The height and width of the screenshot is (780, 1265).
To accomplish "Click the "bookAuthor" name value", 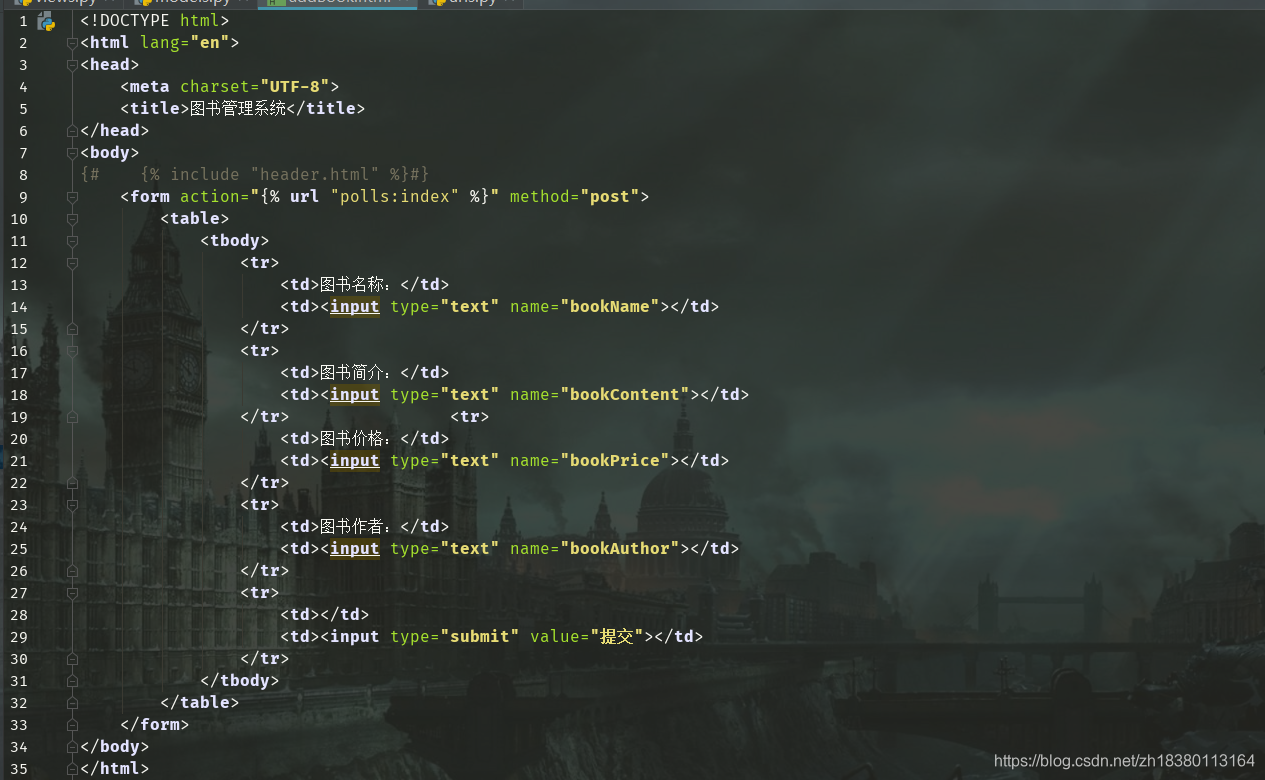I will 620,549.
